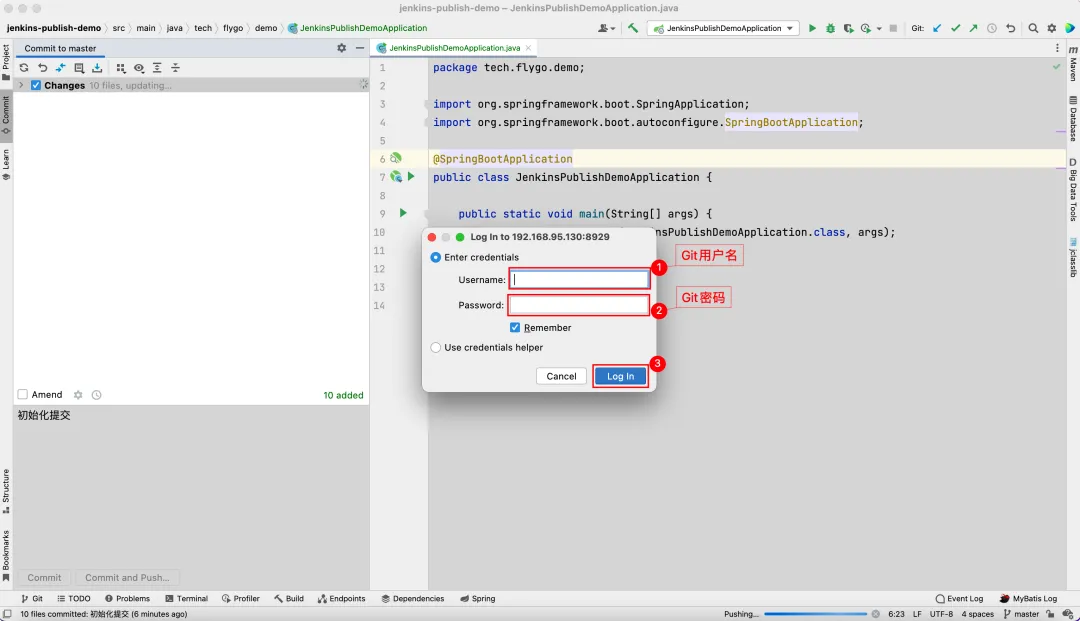Click the Git rollback icon in main toolbar
The height and width of the screenshot is (621, 1080).
pyautogui.click(x=1010, y=28)
